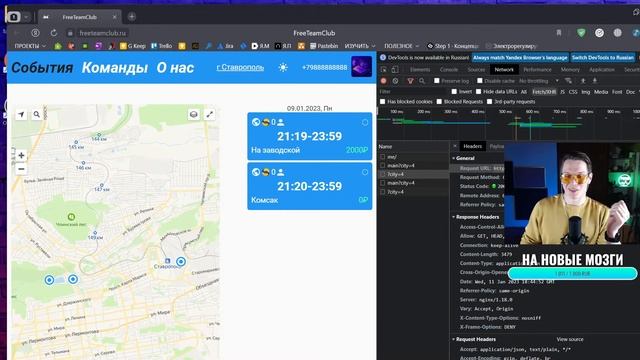The image size is (640, 360).
Task: Switch to the Sources DevTools tab
Action: click(x=476, y=70)
